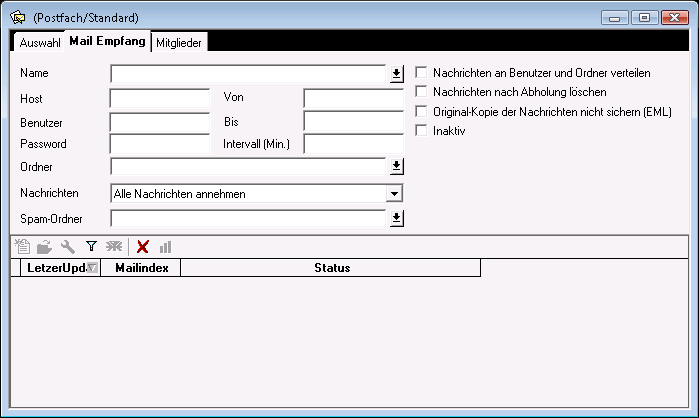The width and height of the screenshot is (699, 418).
Task: Open the Name field lookup arrow button
Action: pos(396,74)
